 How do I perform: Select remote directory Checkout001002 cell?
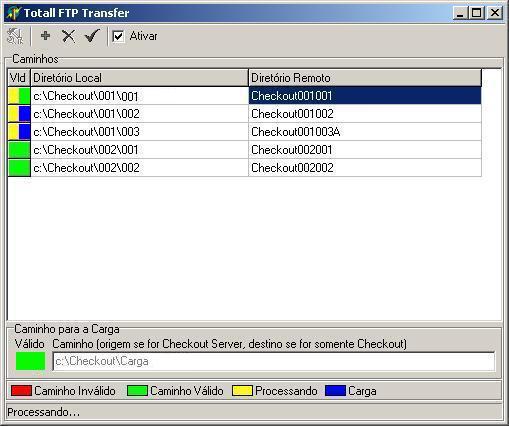(x=365, y=114)
